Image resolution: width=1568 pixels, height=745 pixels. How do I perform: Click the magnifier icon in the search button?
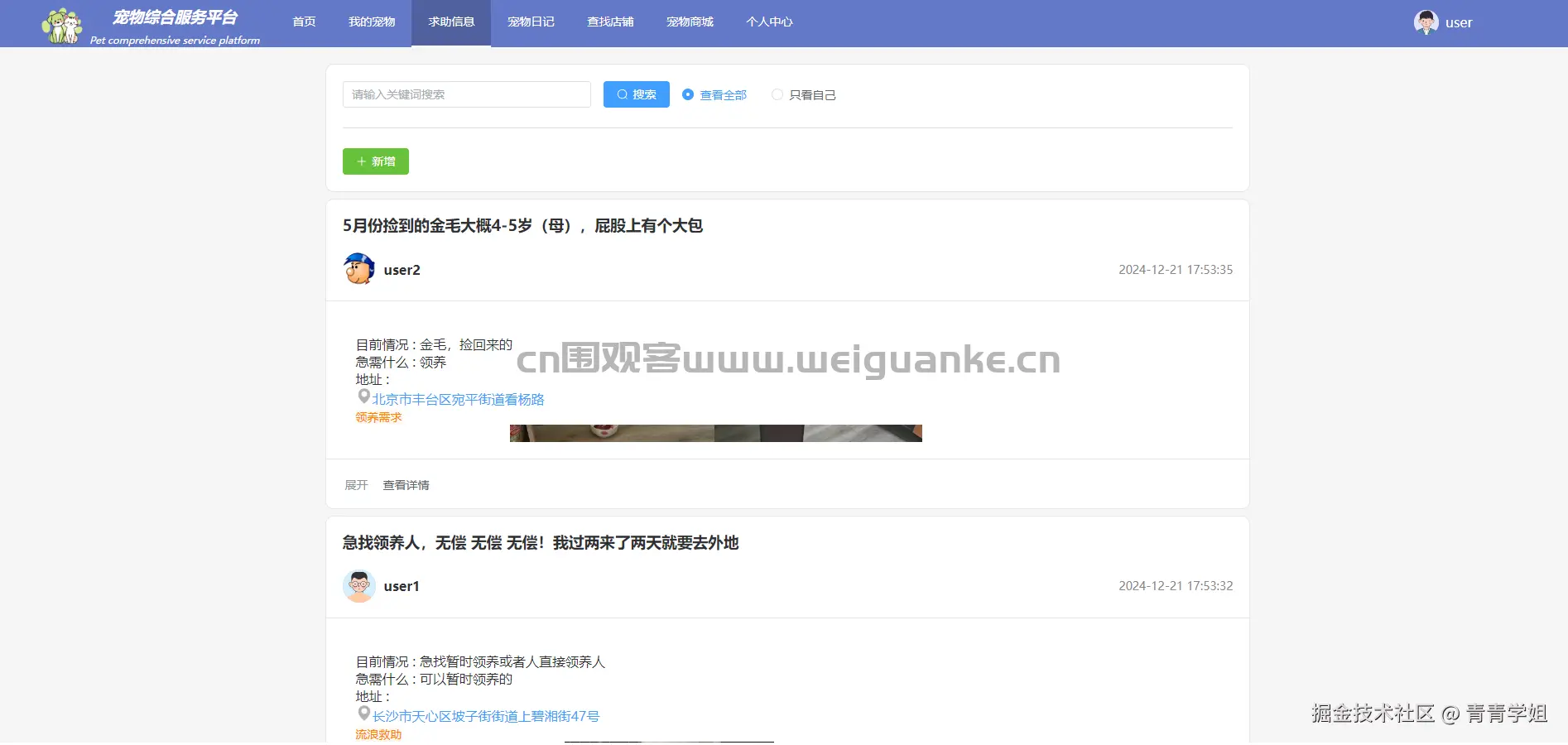pyautogui.click(x=623, y=94)
